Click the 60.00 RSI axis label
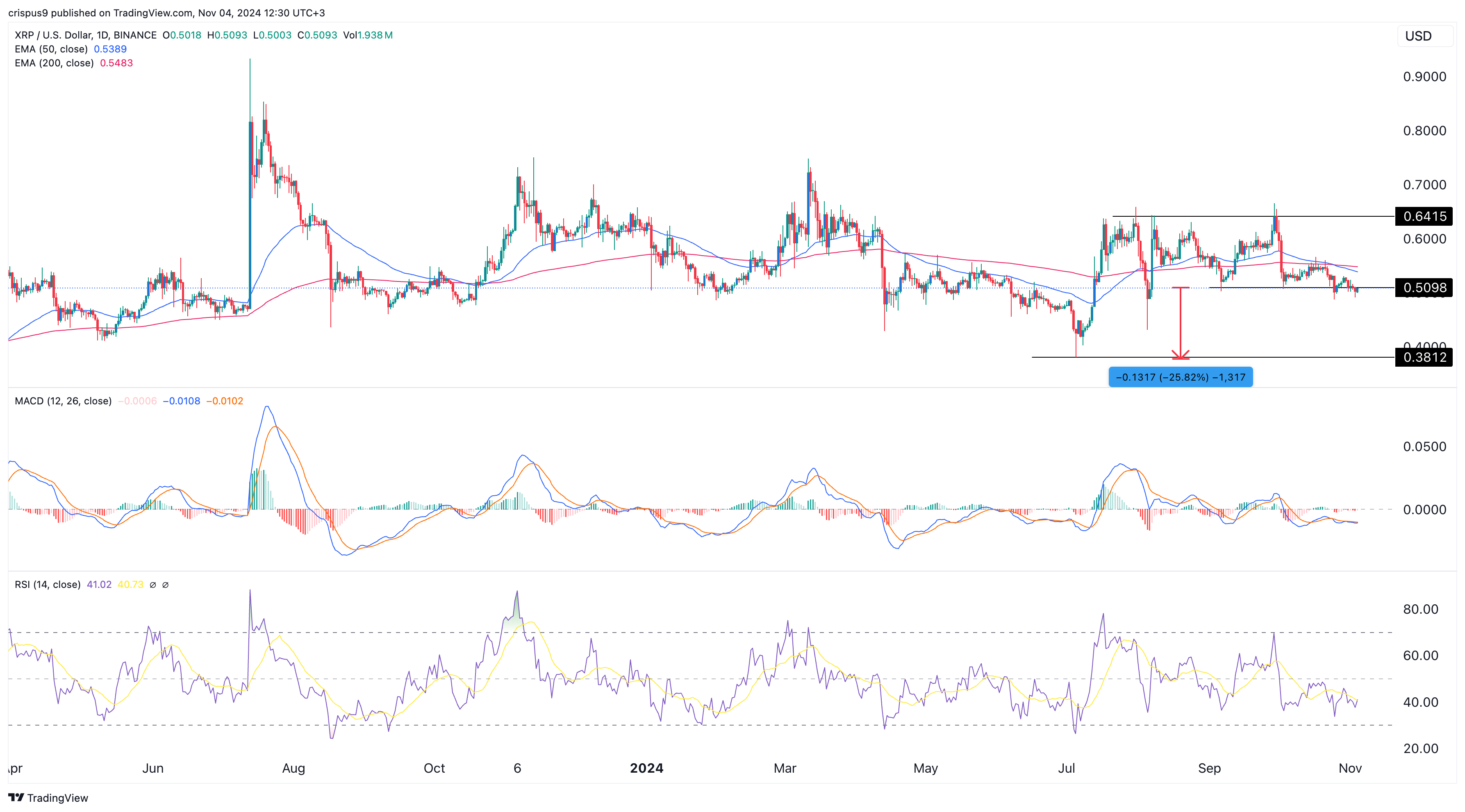1465x812 pixels. (1421, 656)
